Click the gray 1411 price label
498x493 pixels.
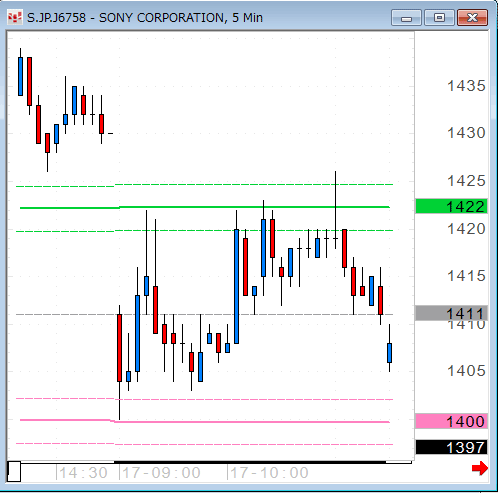click(452, 313)
